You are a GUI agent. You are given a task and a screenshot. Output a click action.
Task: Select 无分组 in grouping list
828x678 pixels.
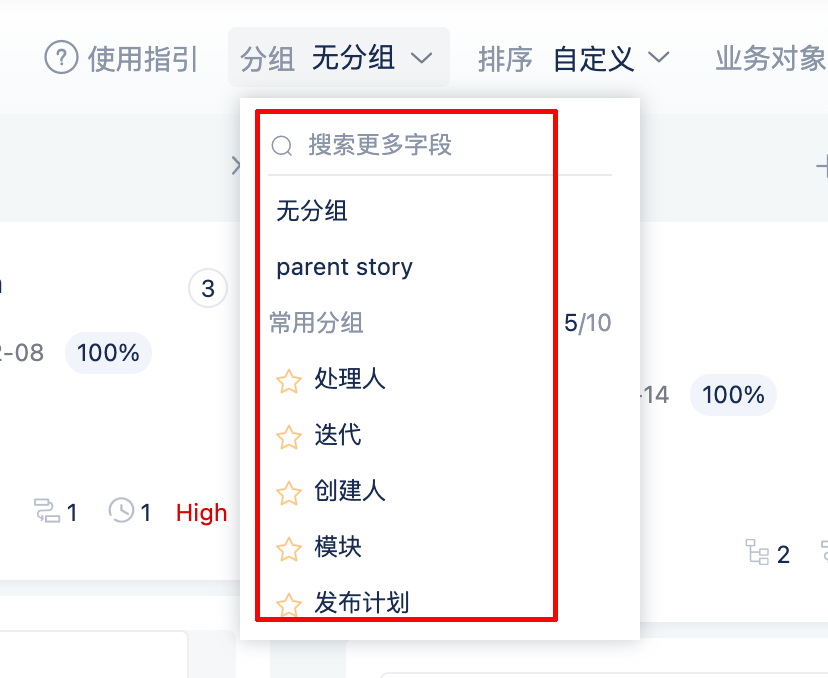coord(312,211)
